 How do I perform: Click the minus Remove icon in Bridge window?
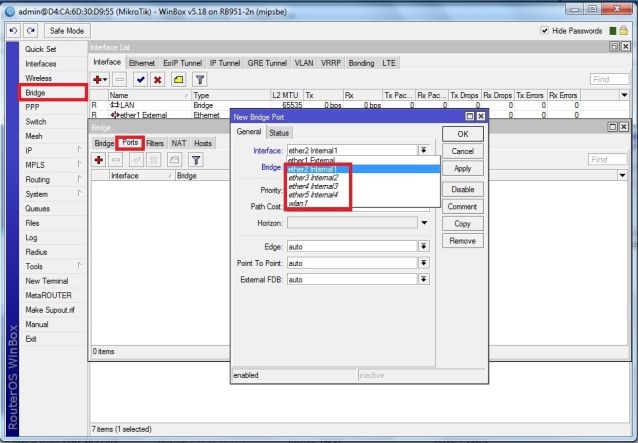click(x=116, y=160)
